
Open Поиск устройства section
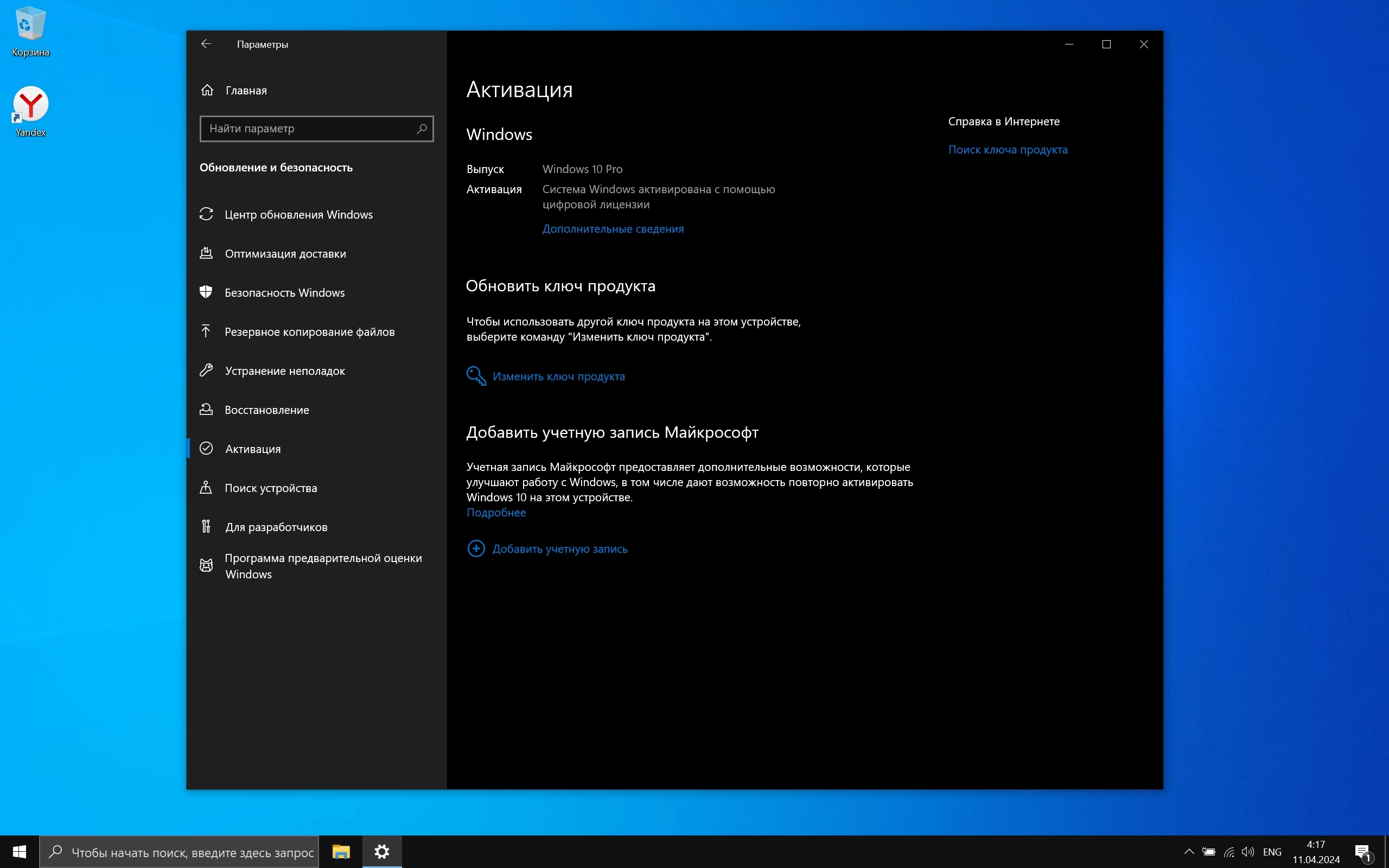[x=270, y=488]
